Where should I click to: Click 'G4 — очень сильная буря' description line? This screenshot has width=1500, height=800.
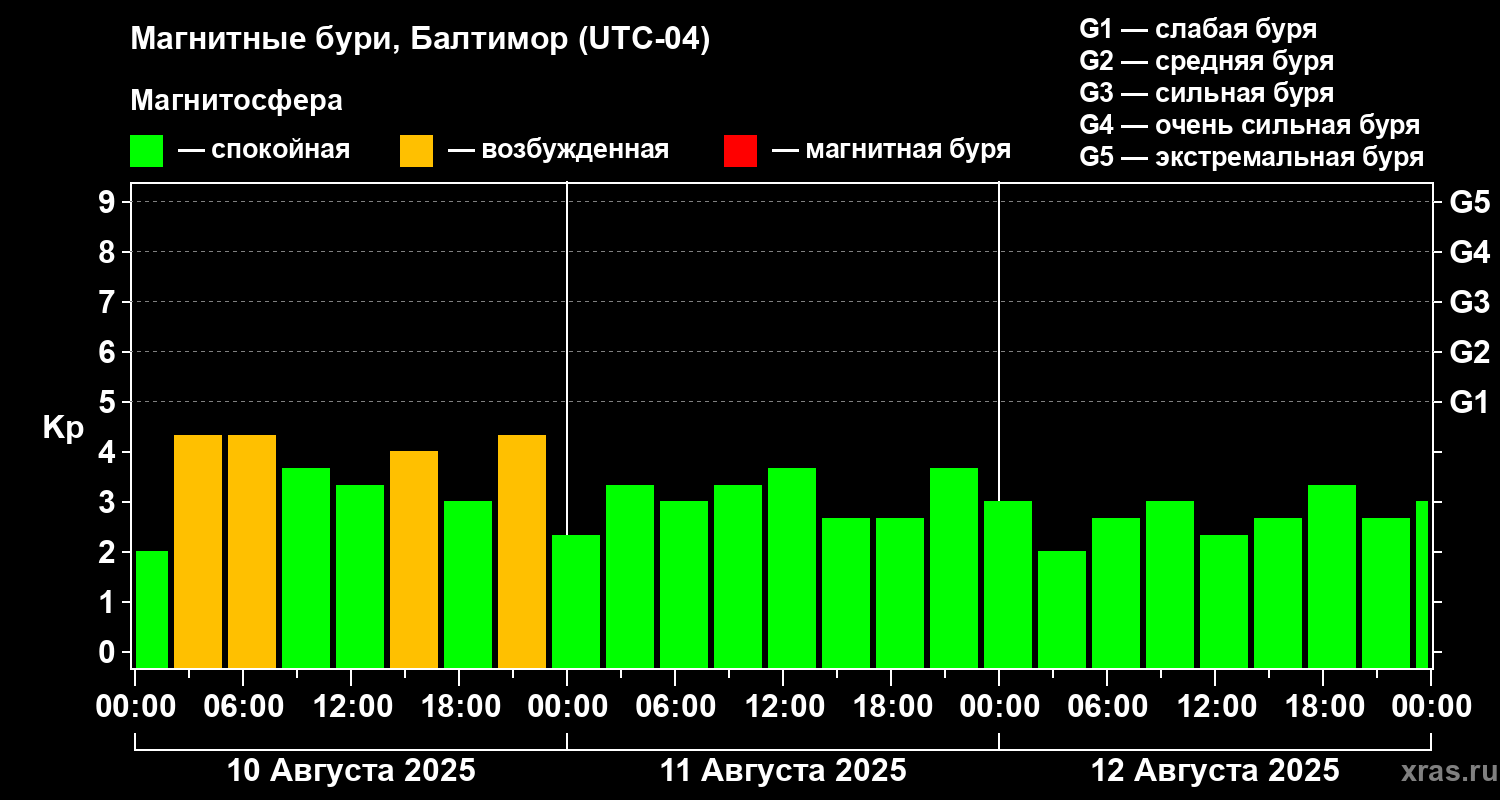pyautogui.click(x=1250, y=125)
